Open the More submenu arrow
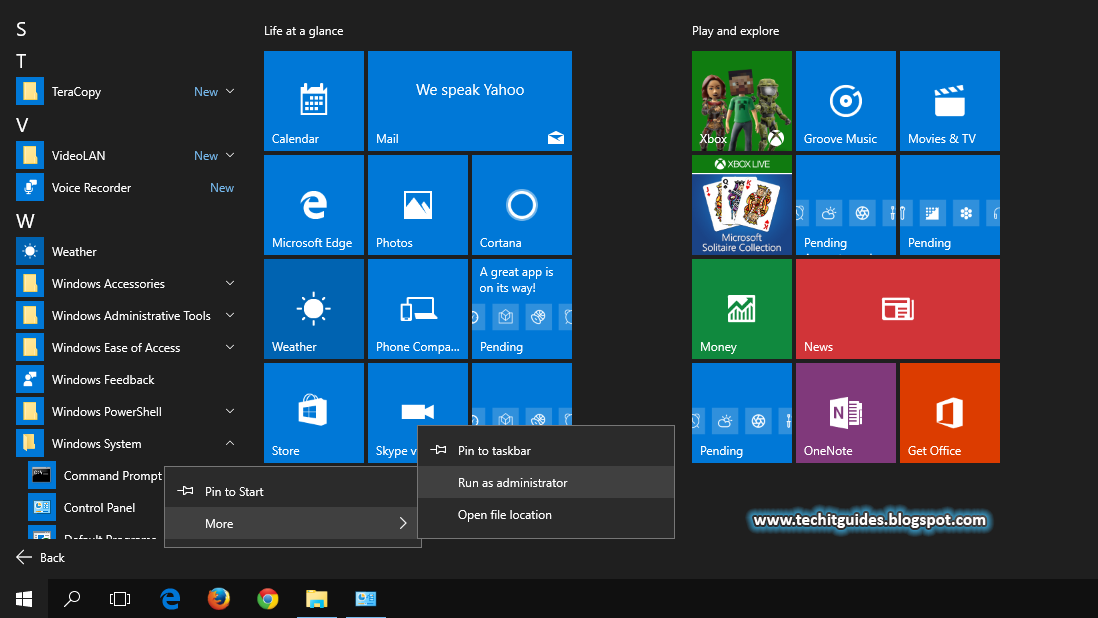This screenshot has height=618, width=1098. pyautogui.click(x=402, y=523)
